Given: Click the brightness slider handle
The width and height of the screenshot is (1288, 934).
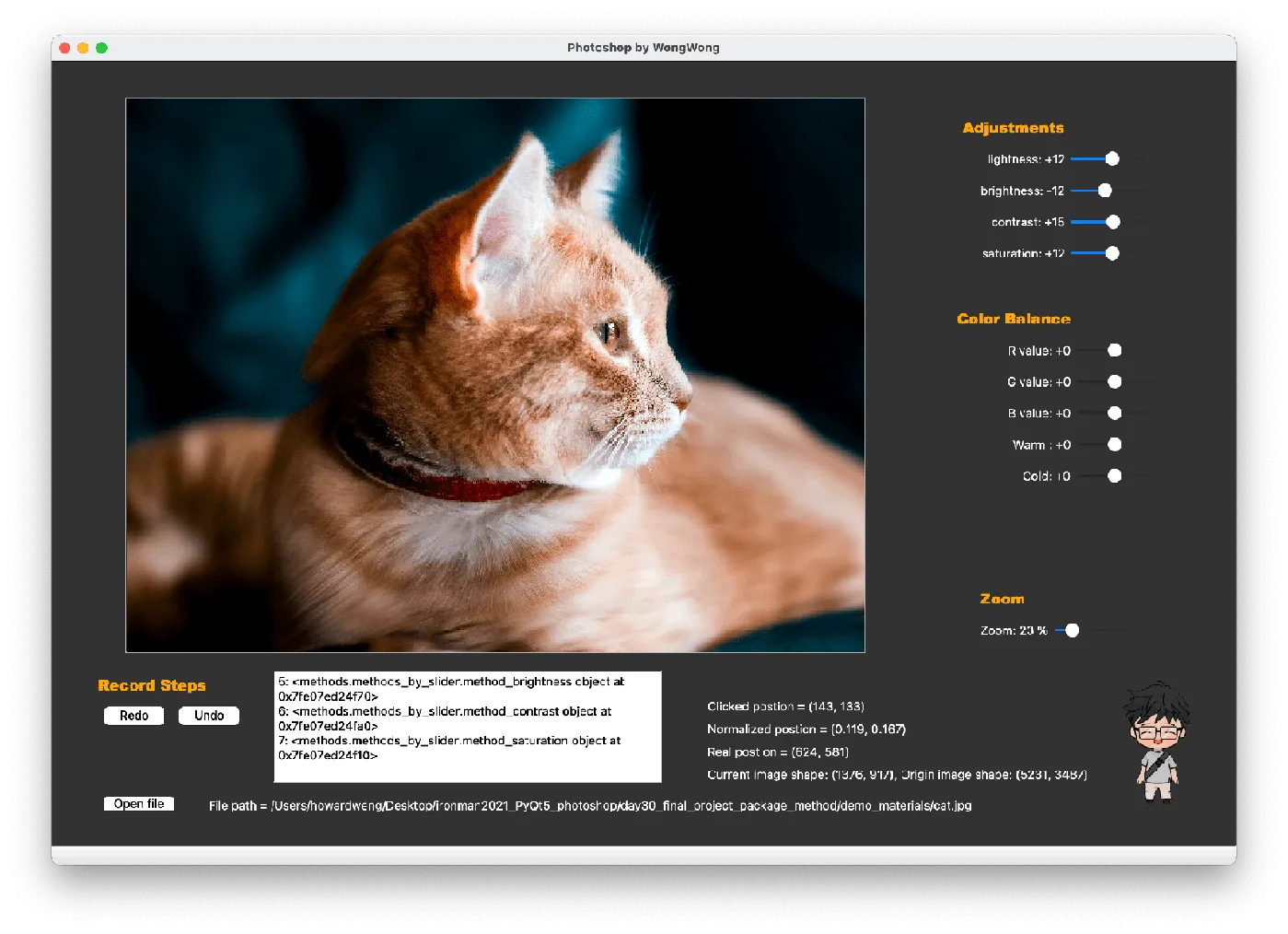Looking at the screenshot, I should [1105, 191].
